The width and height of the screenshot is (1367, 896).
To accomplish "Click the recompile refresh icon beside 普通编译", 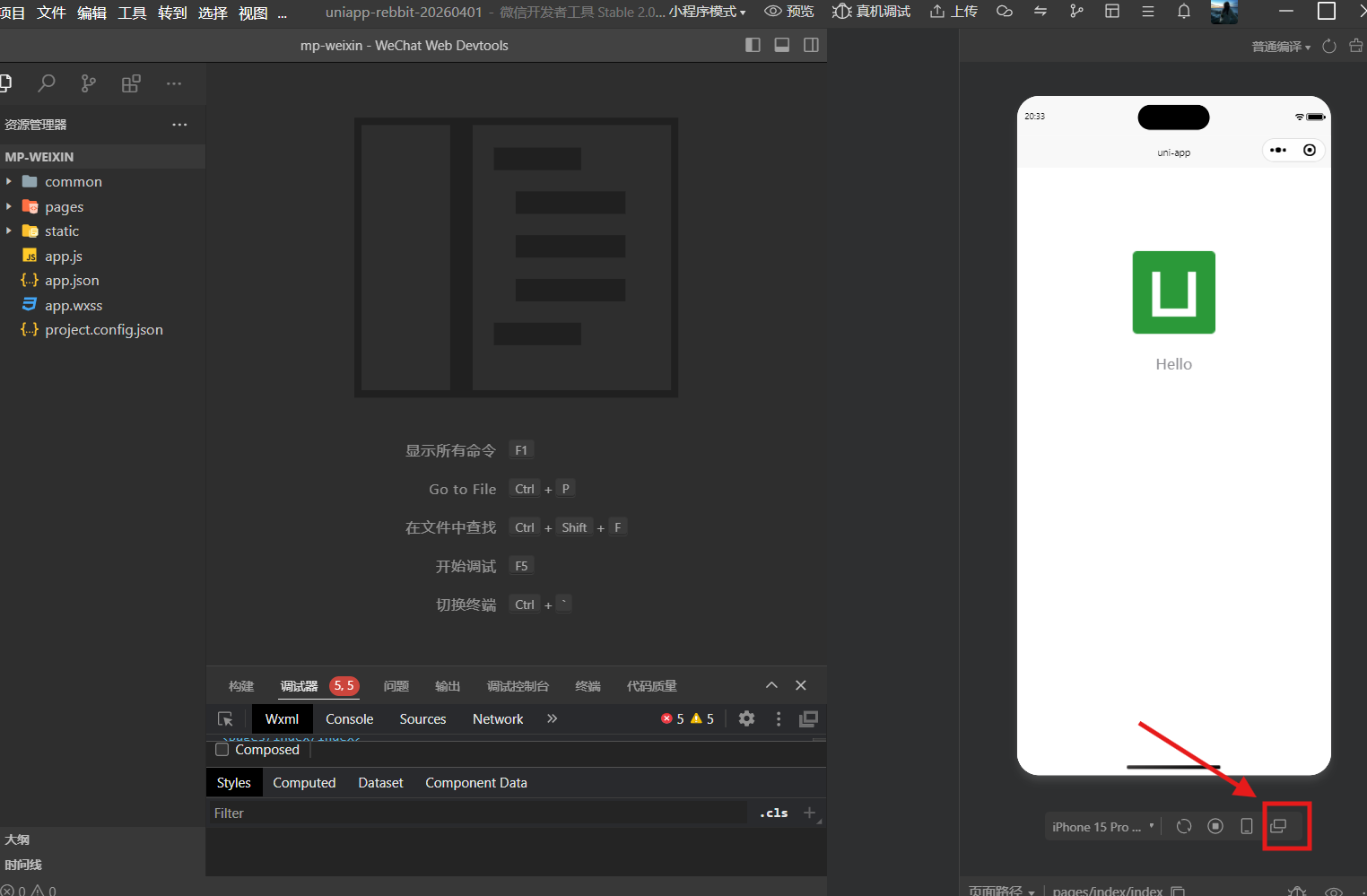I will pos(1329,47).
